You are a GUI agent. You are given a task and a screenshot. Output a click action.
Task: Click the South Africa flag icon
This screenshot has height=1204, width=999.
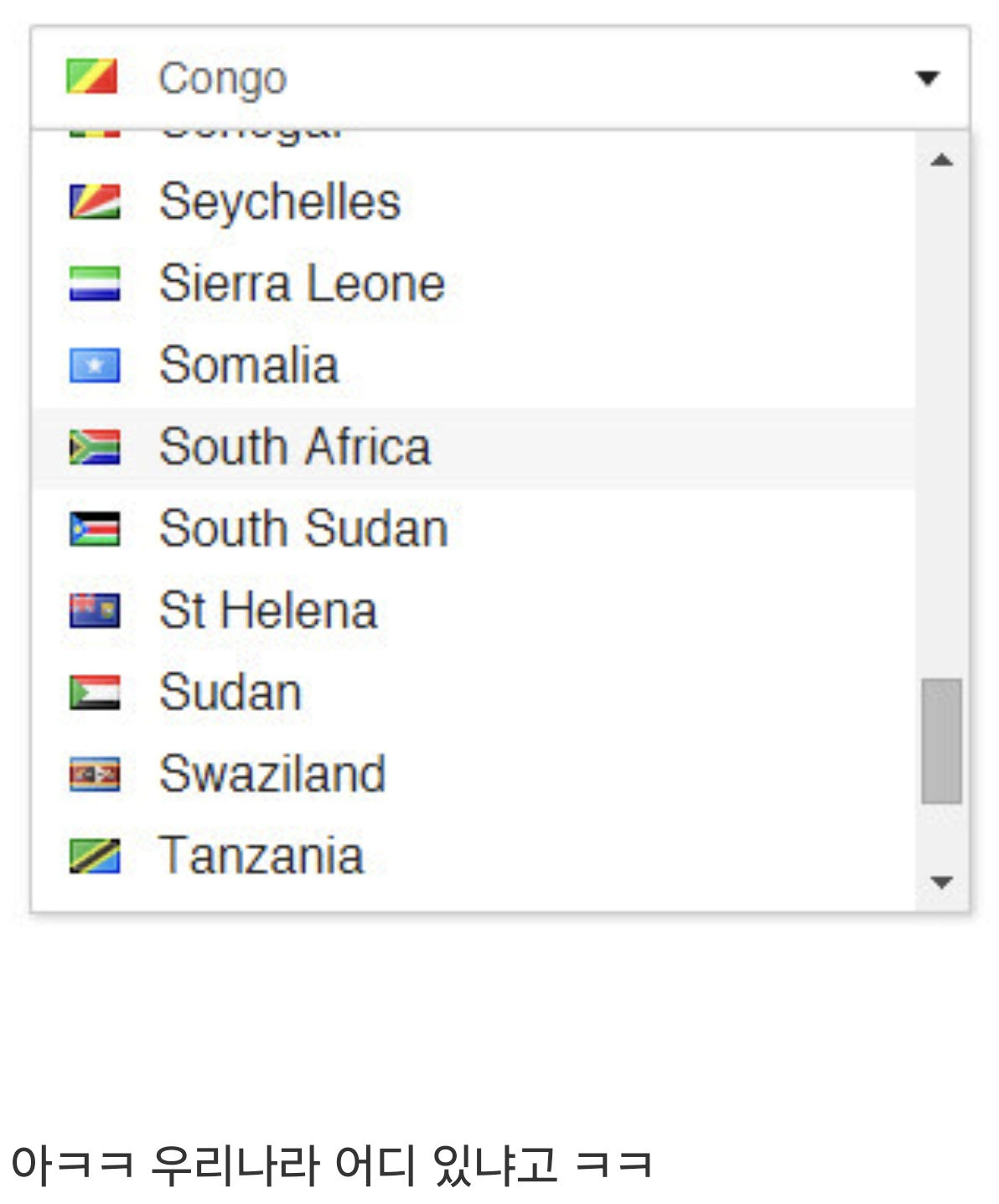[x=94, y=447]
